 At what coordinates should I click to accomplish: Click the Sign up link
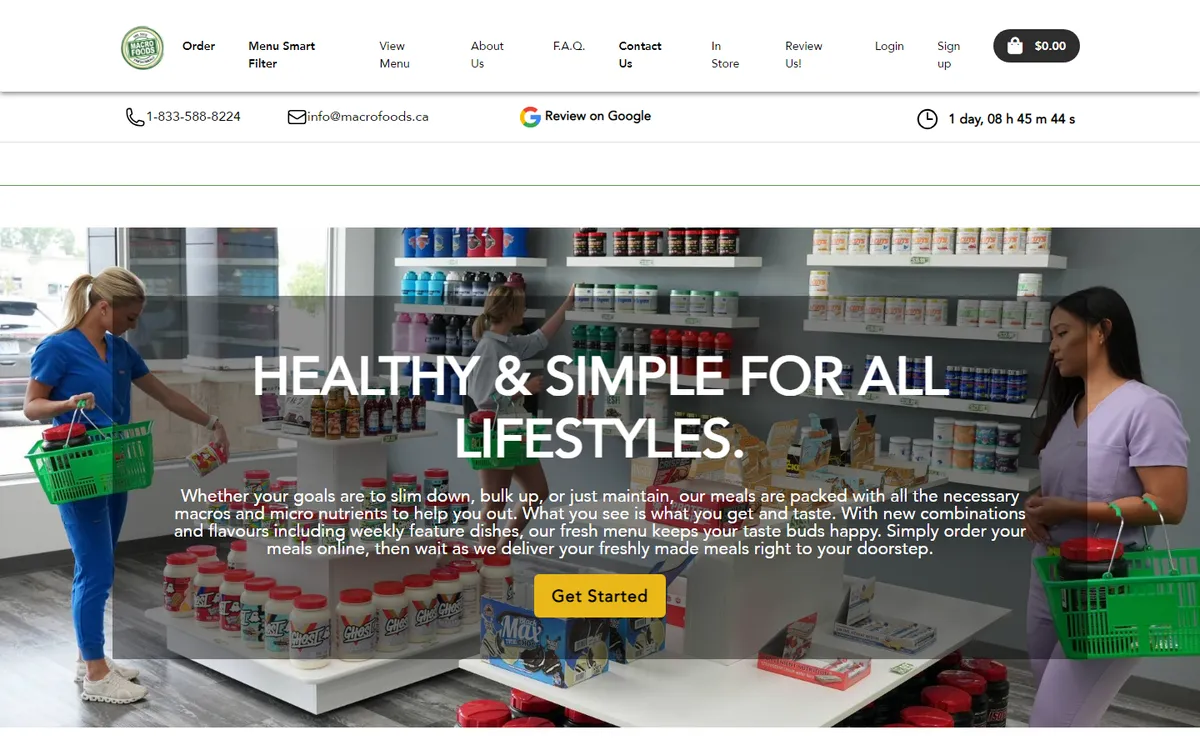click(949, 55)
